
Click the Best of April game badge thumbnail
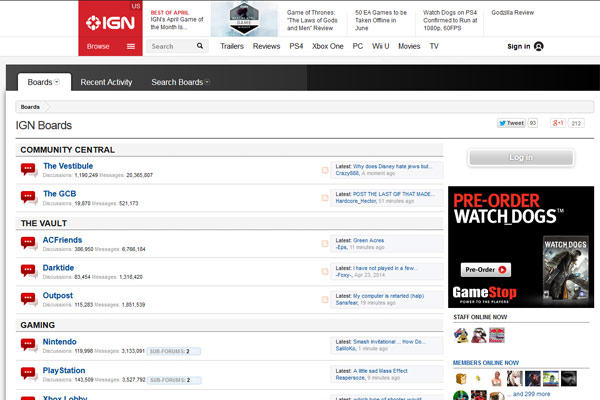click(x=244, y=19)
